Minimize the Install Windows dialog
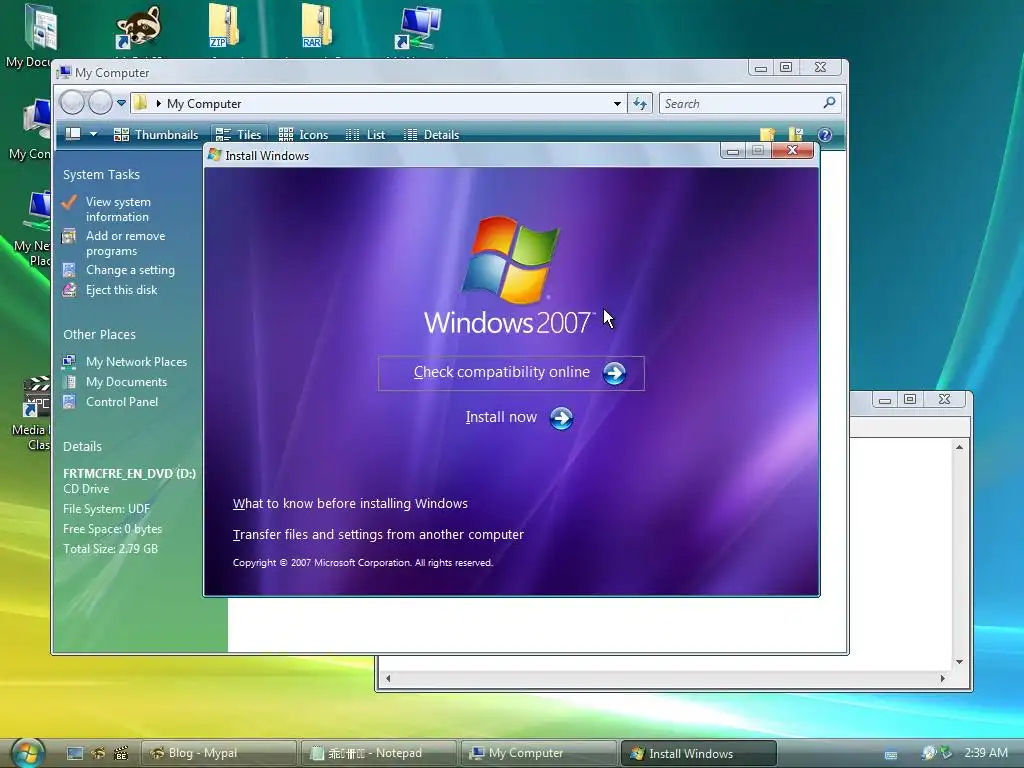 [733, 151]
